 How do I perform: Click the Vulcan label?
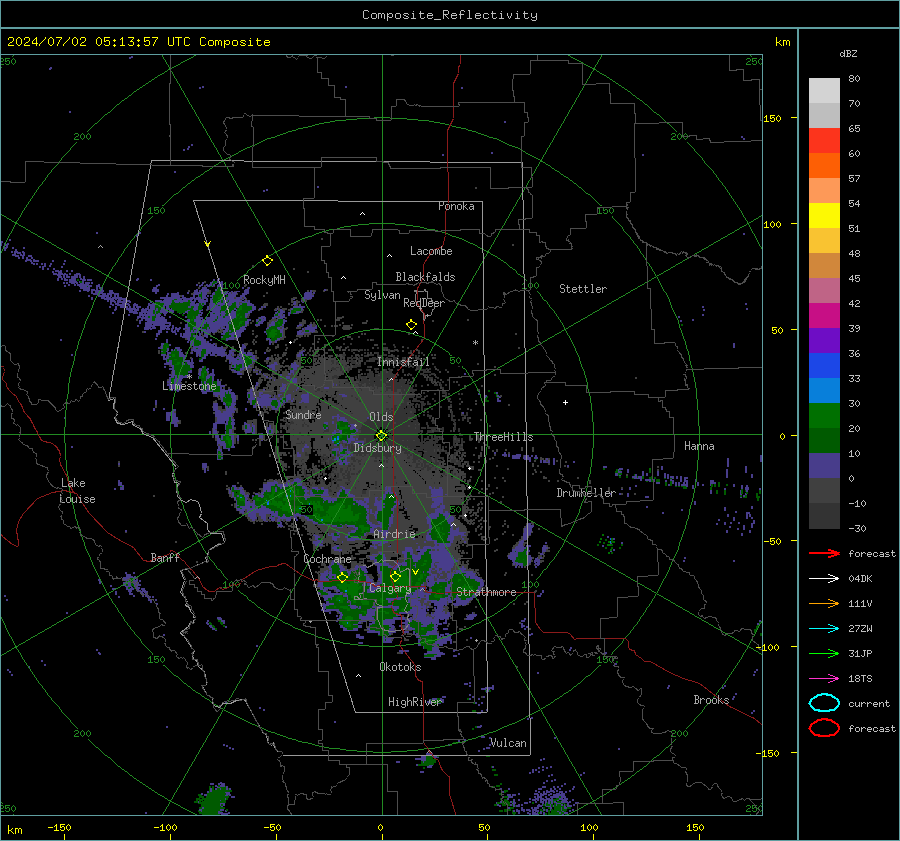coord(508,743)
